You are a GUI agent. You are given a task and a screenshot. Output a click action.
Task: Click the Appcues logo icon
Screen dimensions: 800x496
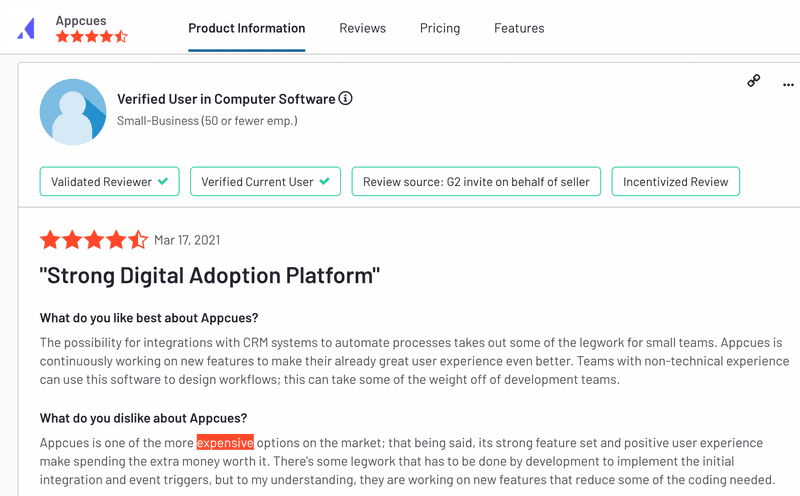26,29
